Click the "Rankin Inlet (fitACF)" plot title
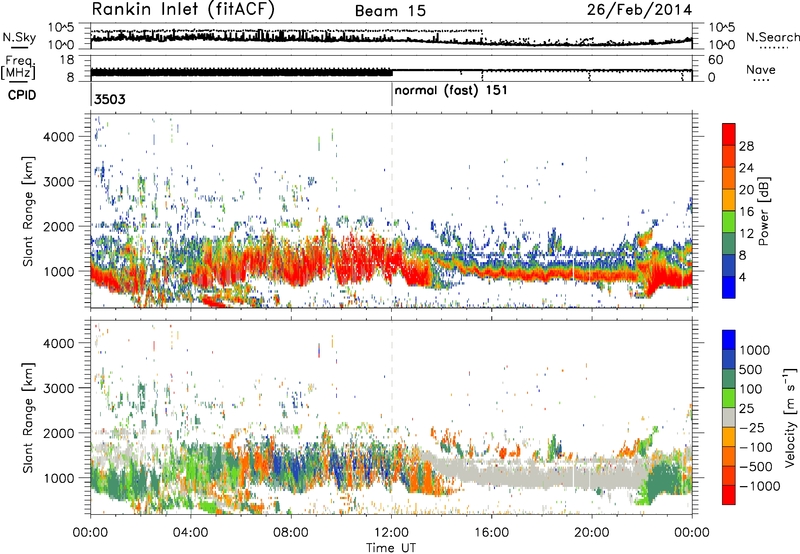 click(183, 9)
